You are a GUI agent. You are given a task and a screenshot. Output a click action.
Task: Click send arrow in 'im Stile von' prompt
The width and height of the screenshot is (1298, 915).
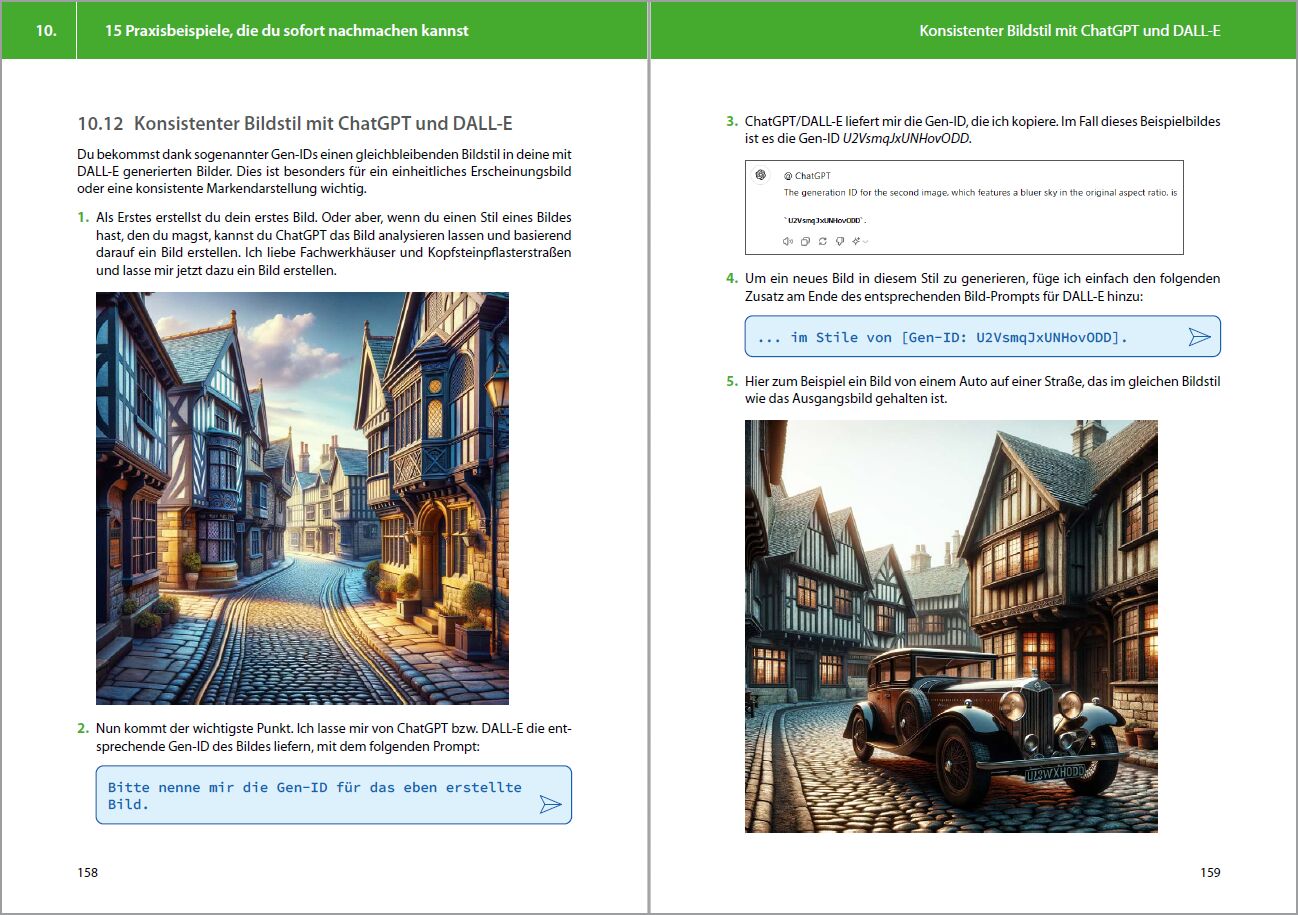[x=1199, y=337]
